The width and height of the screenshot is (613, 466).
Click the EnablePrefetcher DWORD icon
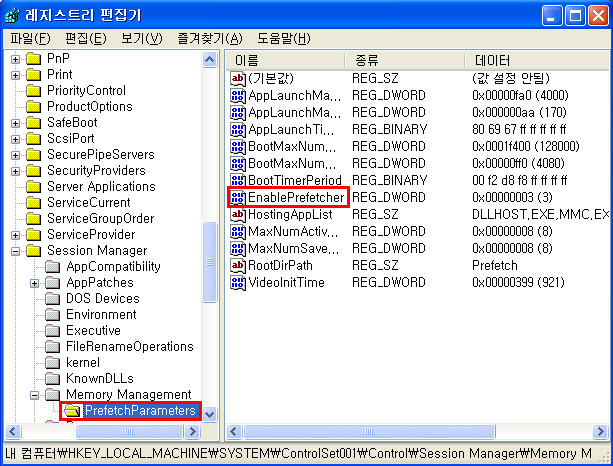coord(238,198)
